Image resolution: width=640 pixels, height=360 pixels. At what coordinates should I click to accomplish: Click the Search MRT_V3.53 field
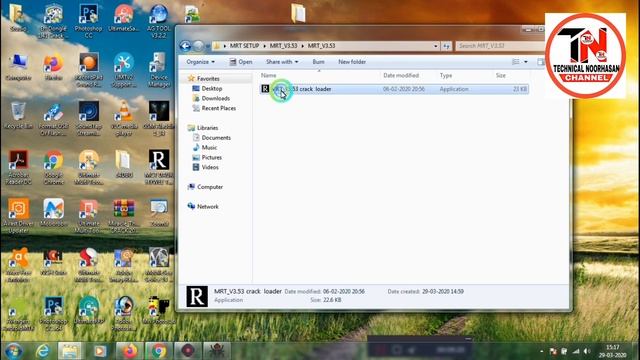click(x=500, y=46)
